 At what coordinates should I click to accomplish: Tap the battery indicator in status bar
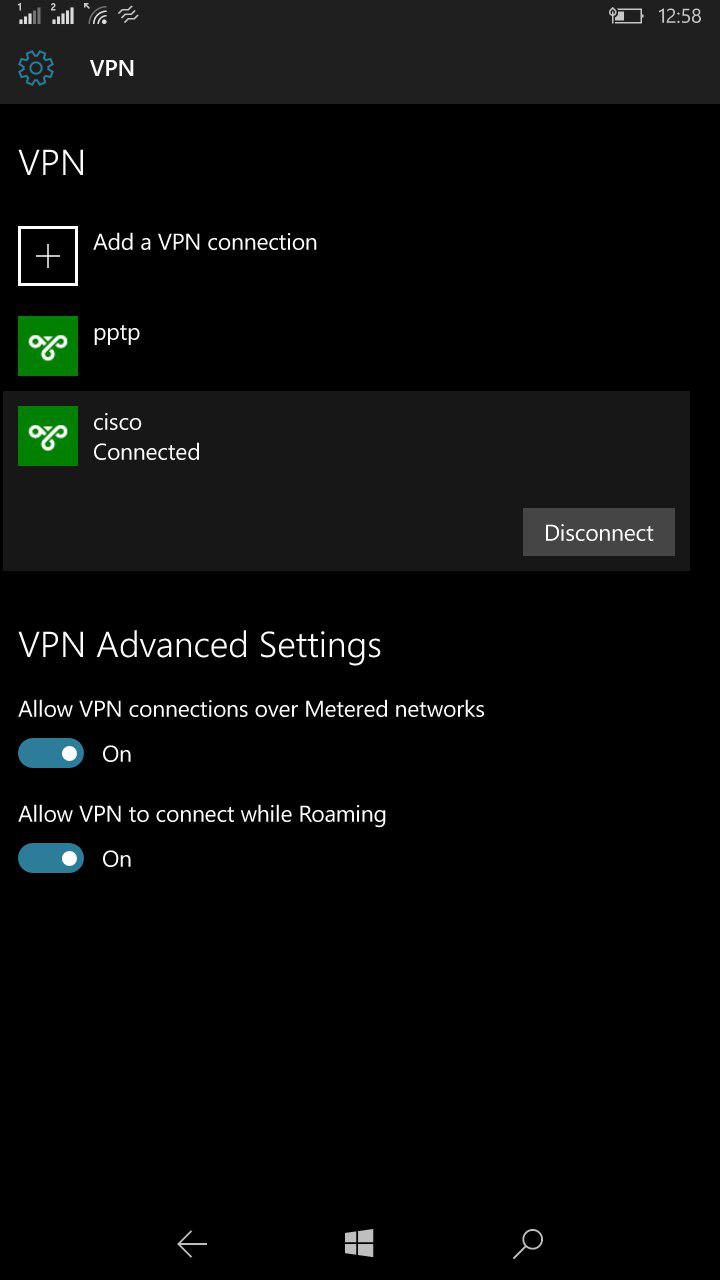626,16
